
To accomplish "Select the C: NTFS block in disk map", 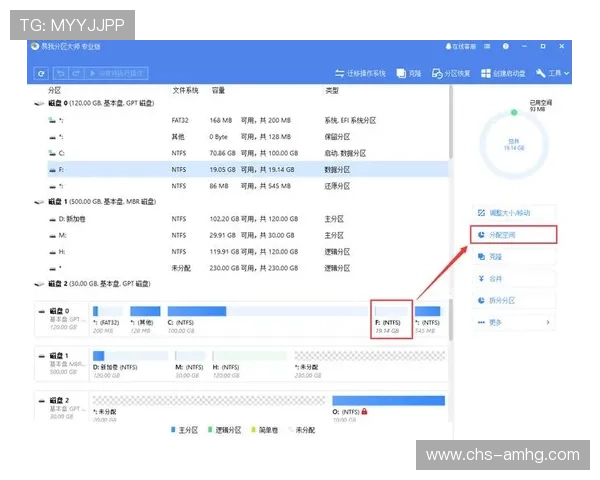I will [x=267, y=320].
